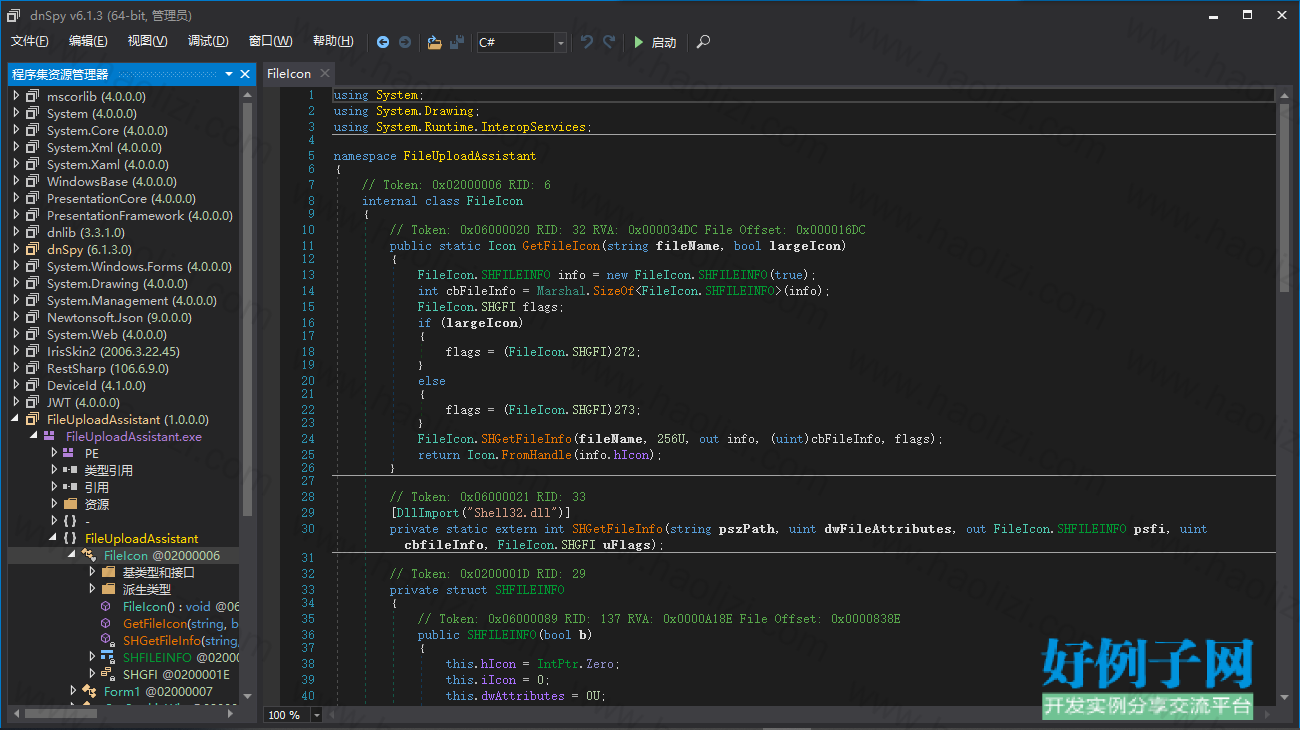Select IrisSkin2 (2006.3.22.45) in tree
This screenshot has height=730, width=1300.
[x=113, y=352]
